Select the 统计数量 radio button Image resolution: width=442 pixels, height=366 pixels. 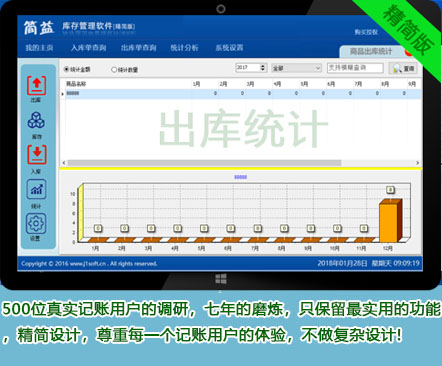[x=114, y=69]
